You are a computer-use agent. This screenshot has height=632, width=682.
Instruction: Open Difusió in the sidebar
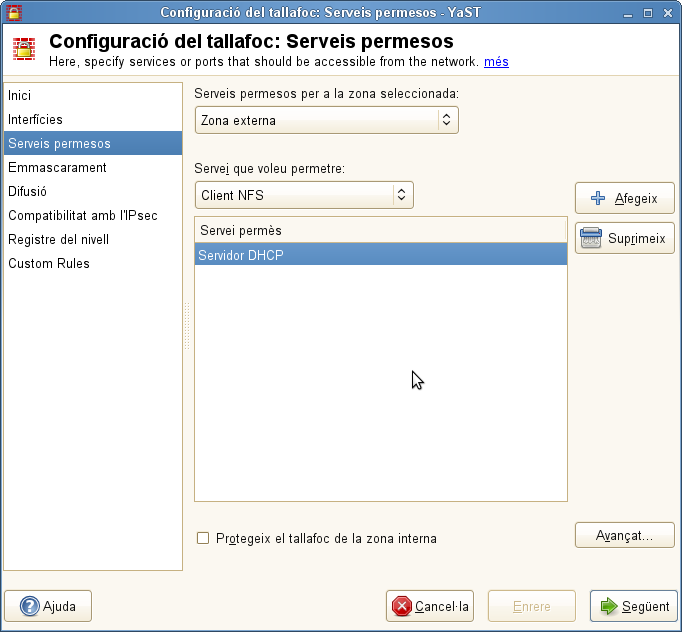[27, 191]
